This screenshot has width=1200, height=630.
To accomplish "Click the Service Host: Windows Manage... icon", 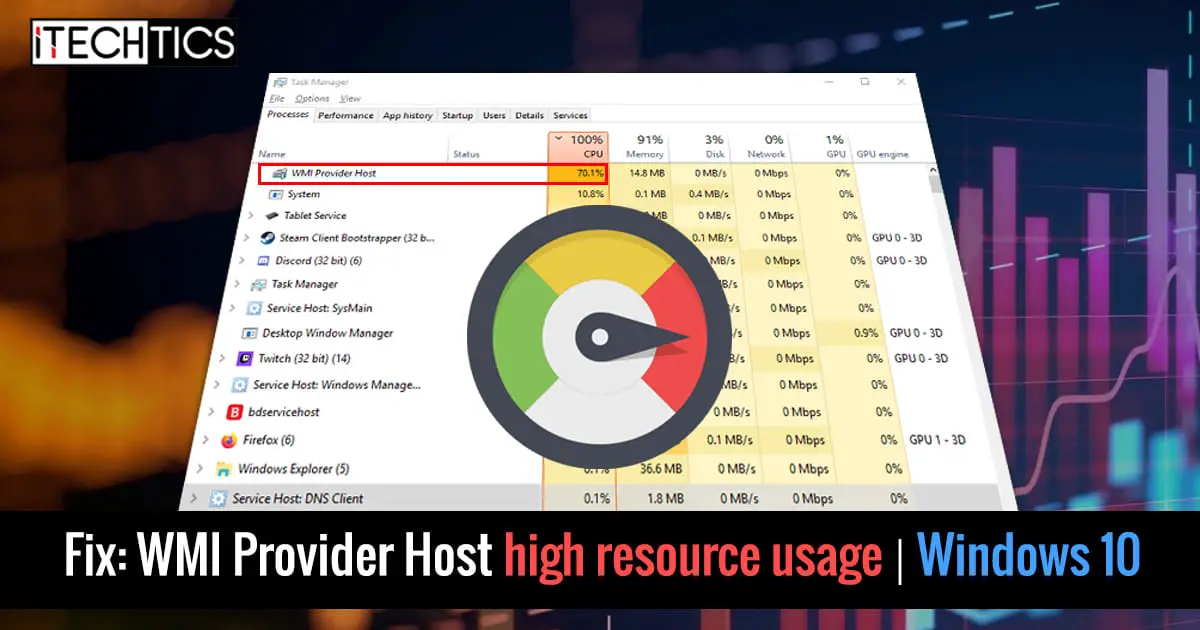I will click(240, 384).
